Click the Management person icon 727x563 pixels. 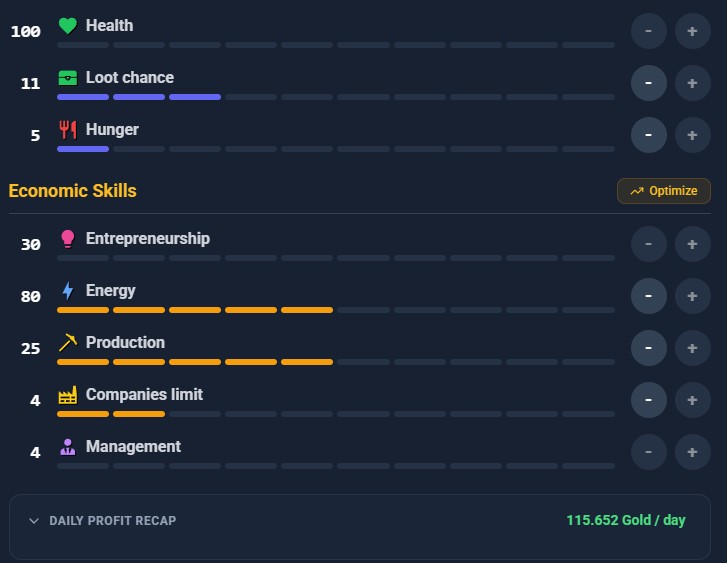68,447
